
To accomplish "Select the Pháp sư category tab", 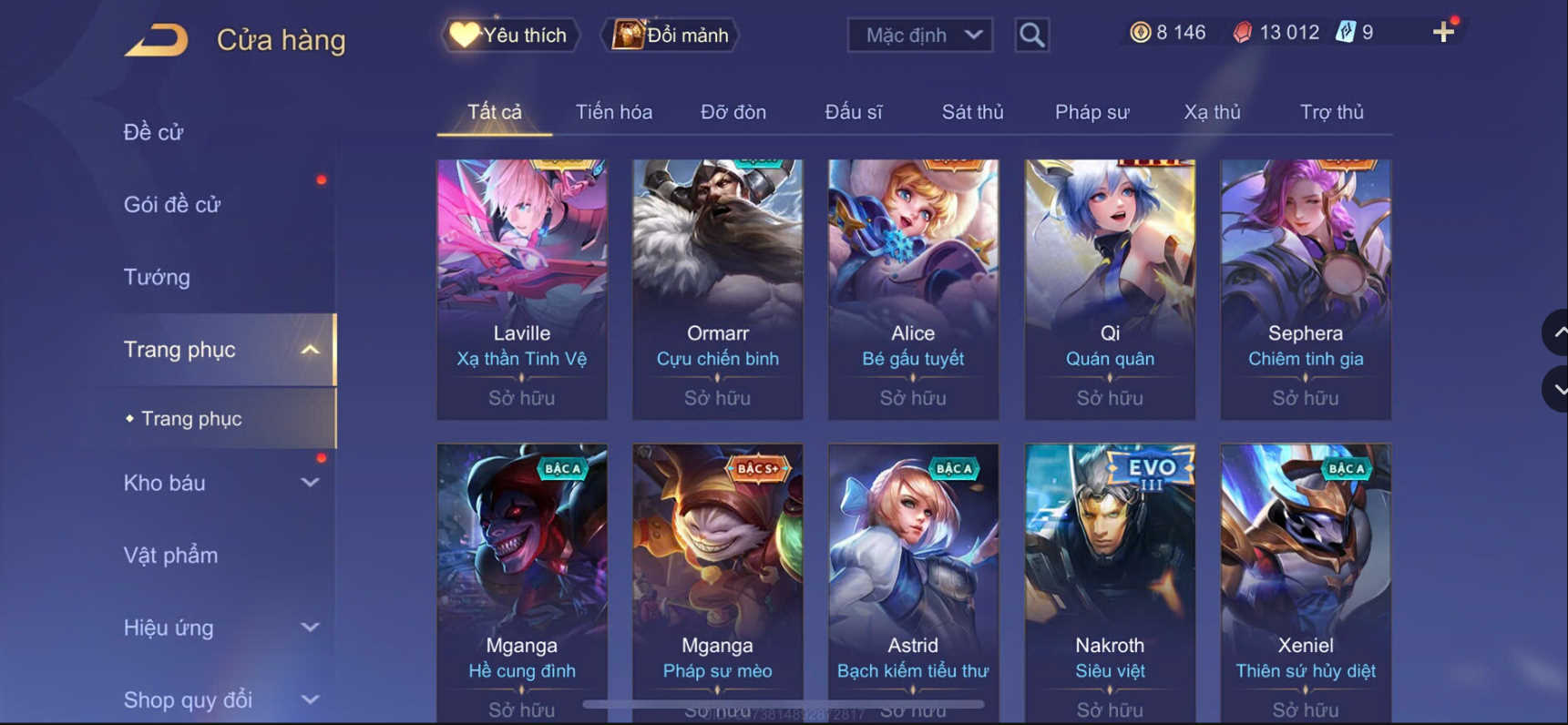I will (x=1091, y=112).
